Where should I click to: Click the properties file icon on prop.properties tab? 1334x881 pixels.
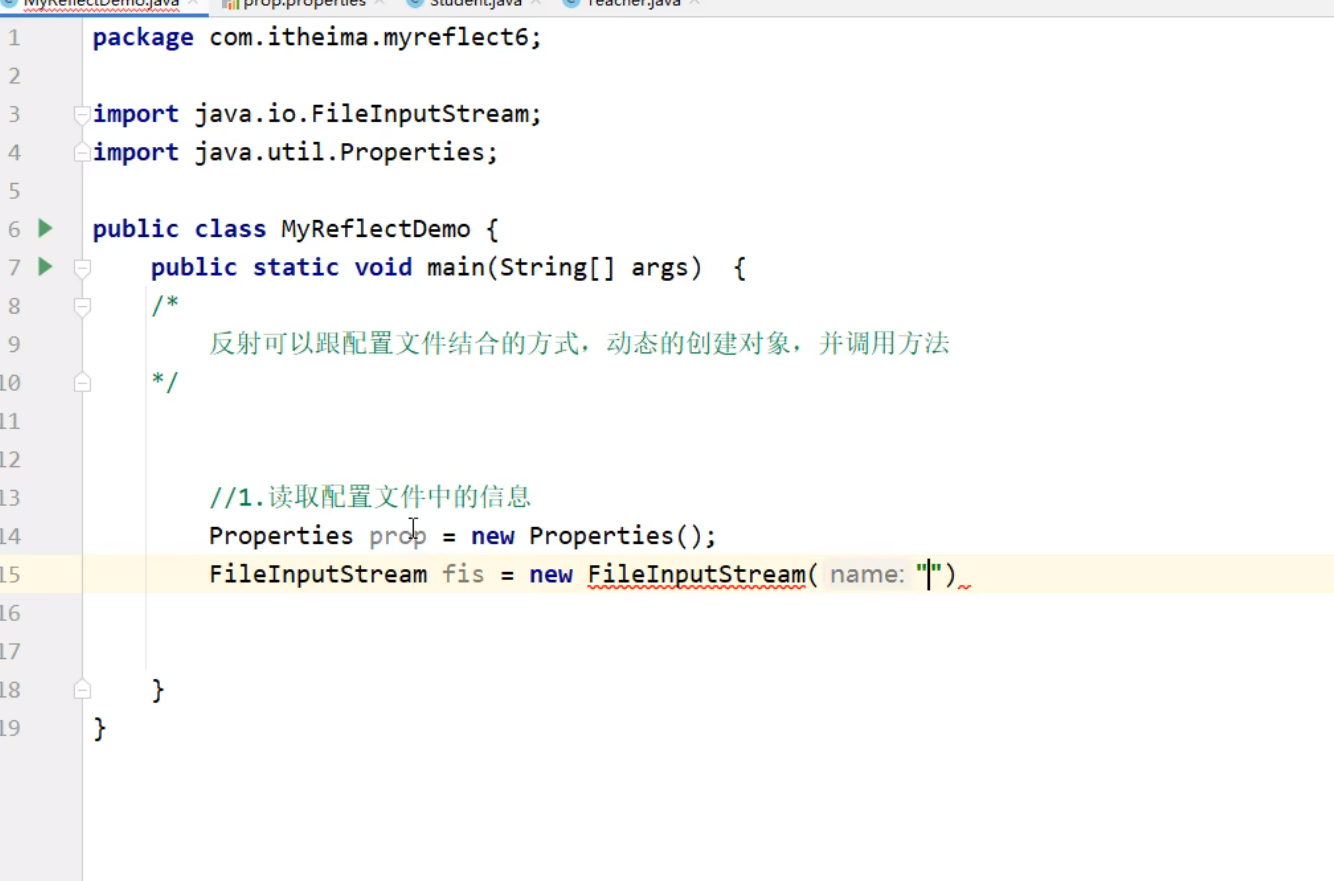[232, 3]
